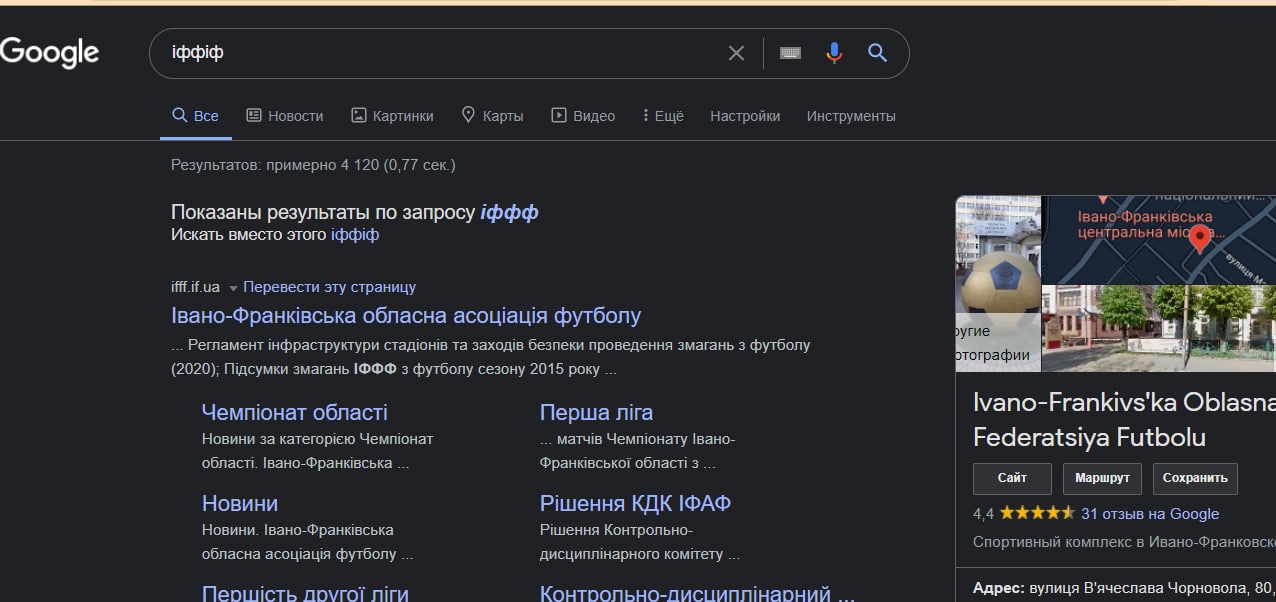Open the on-screen keyboard icon

[790, 53]
